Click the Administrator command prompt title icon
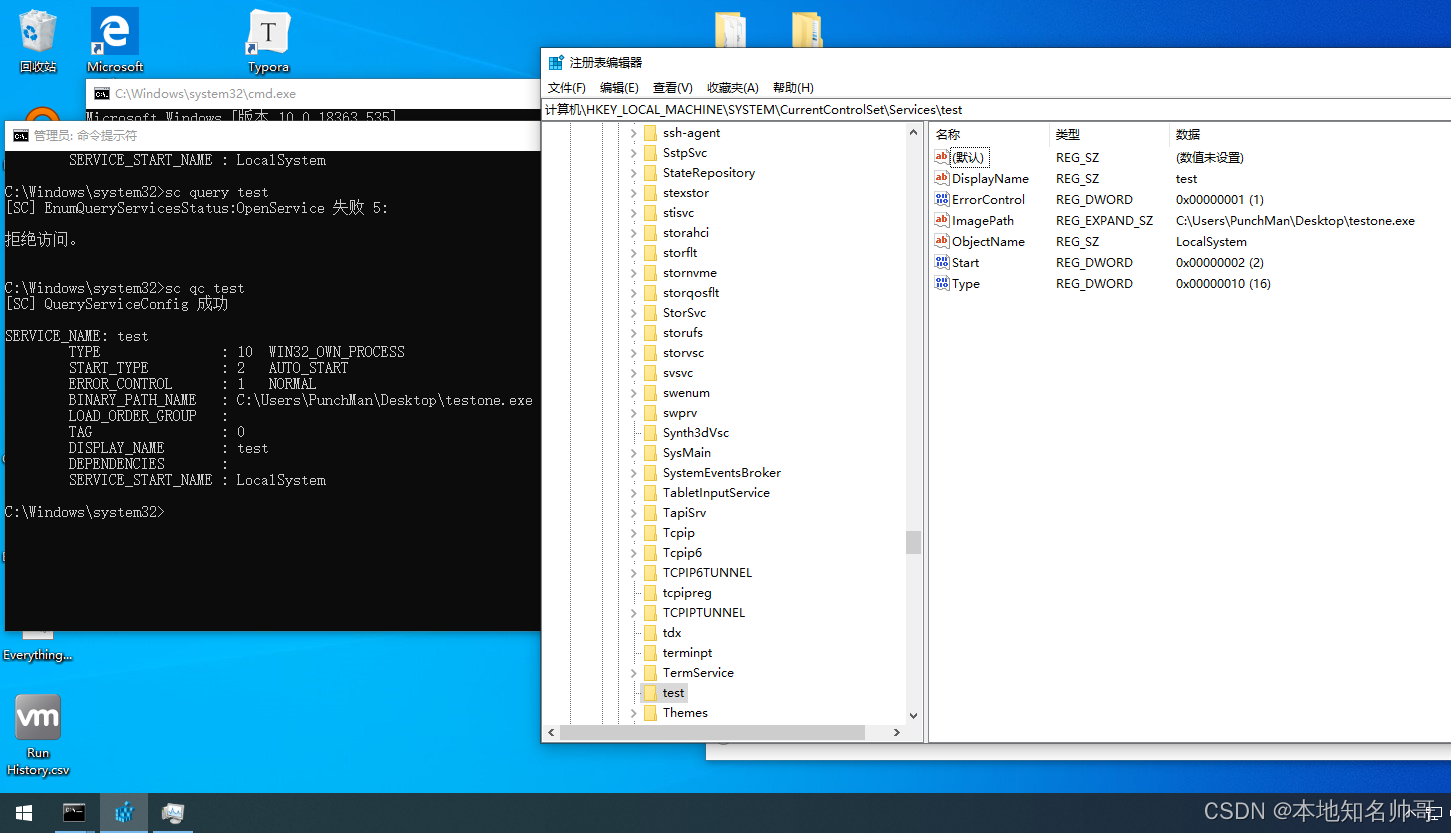 click(x=20, y=136)
